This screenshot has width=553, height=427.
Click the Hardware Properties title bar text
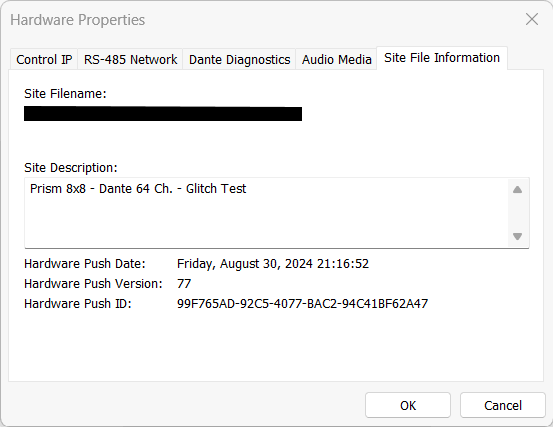tap(78, 20)
